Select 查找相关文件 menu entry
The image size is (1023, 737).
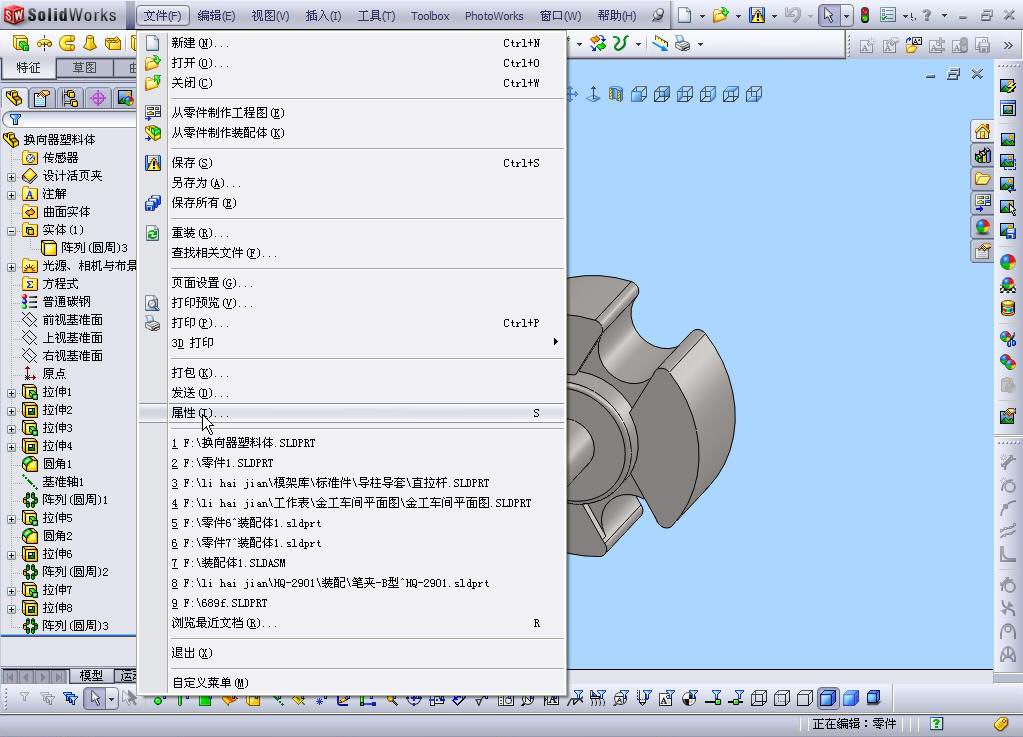(x=352, y=253)
